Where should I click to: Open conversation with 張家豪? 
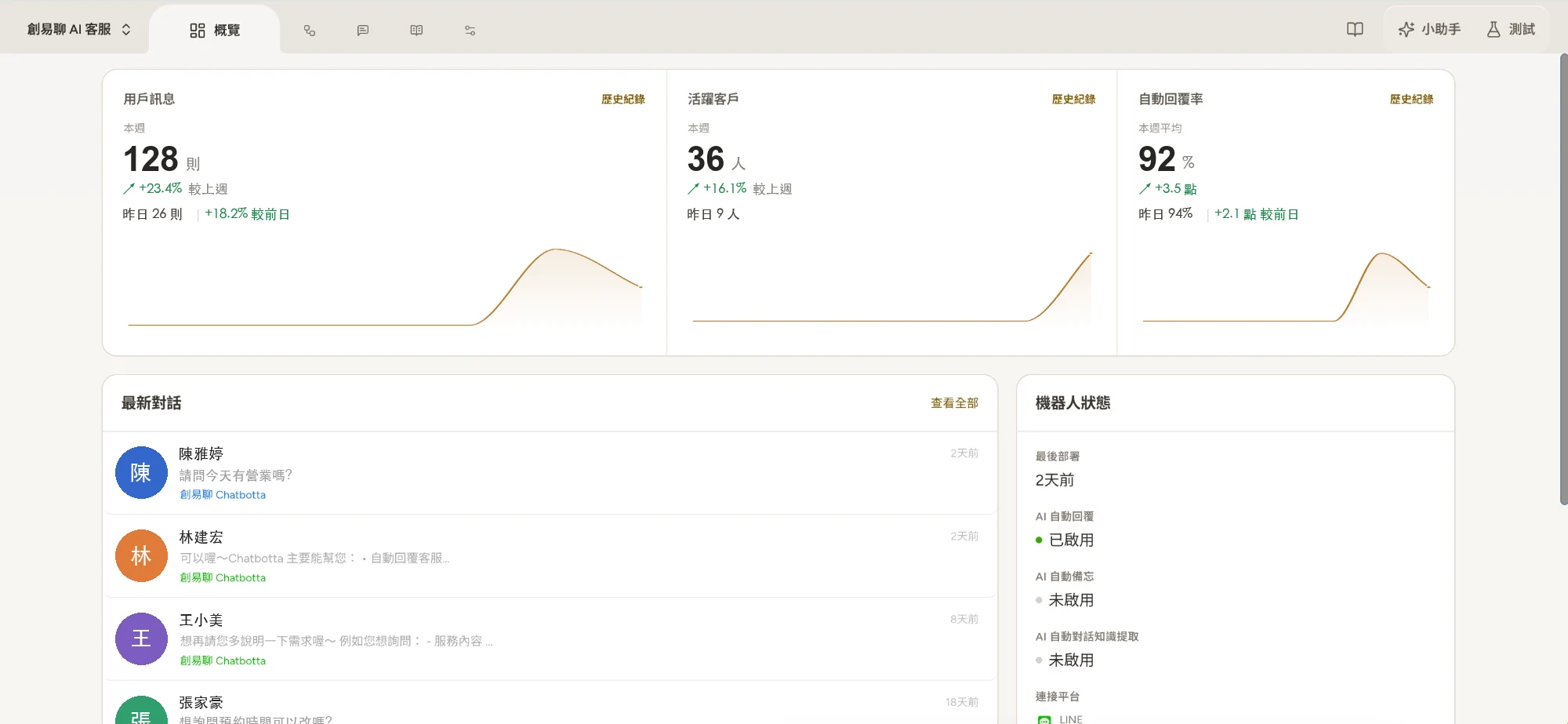550,704
